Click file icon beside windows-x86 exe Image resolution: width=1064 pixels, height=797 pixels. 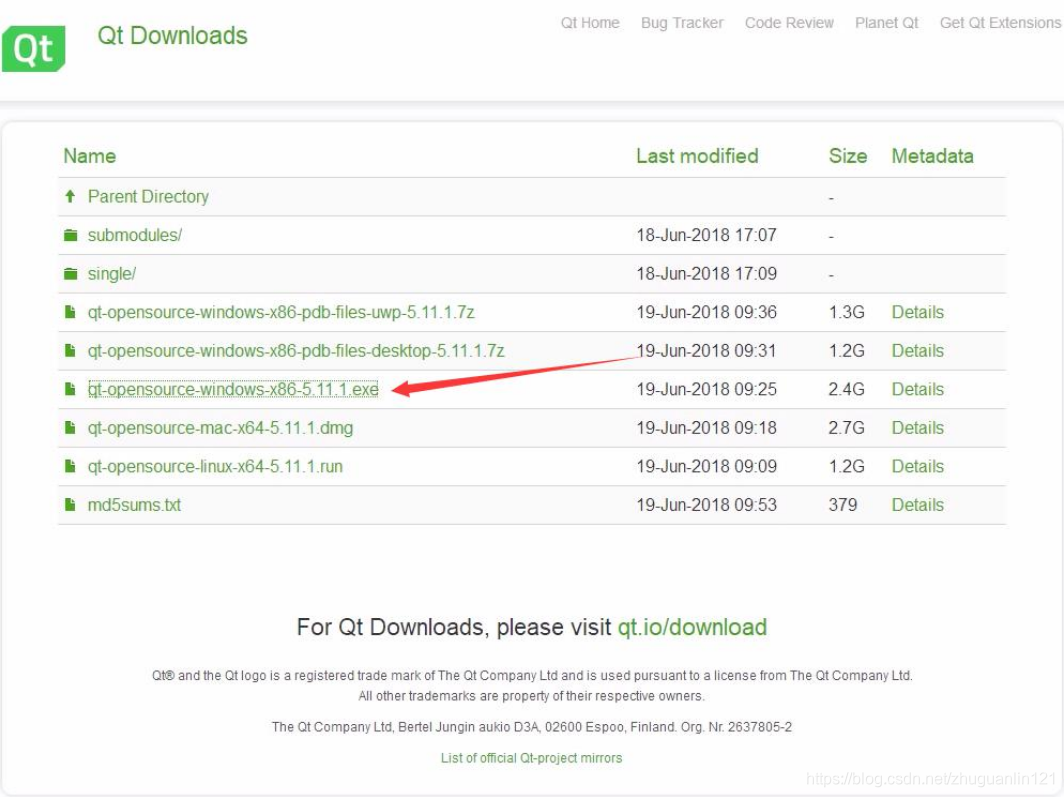pyautogui.click(x=70, y=389)
